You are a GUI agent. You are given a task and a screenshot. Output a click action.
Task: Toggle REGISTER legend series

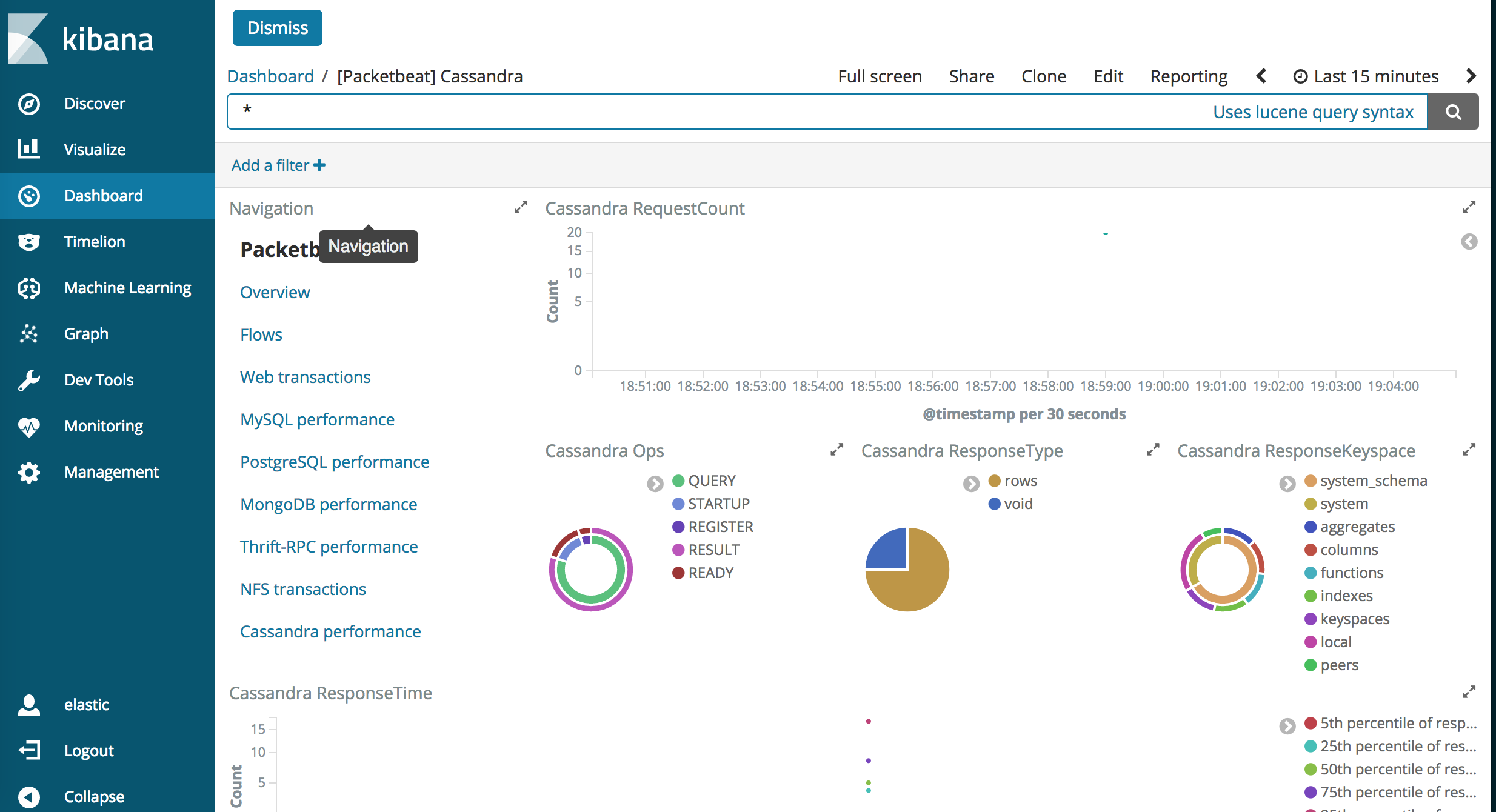pos(713,527)
